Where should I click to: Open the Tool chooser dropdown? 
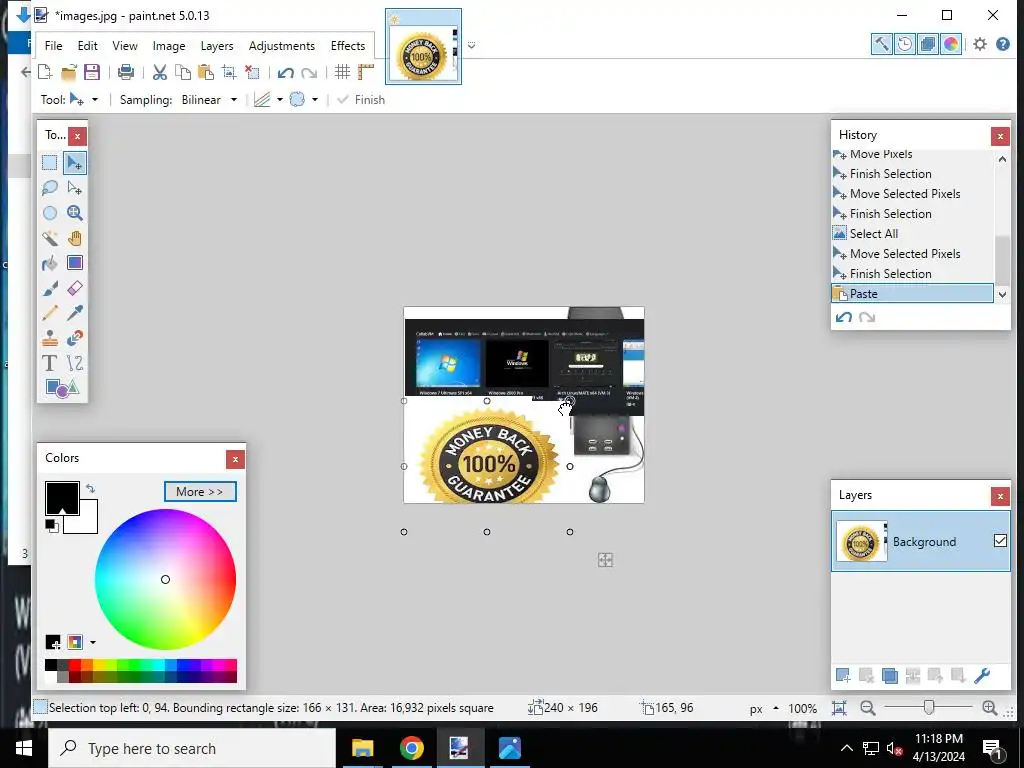95,100
